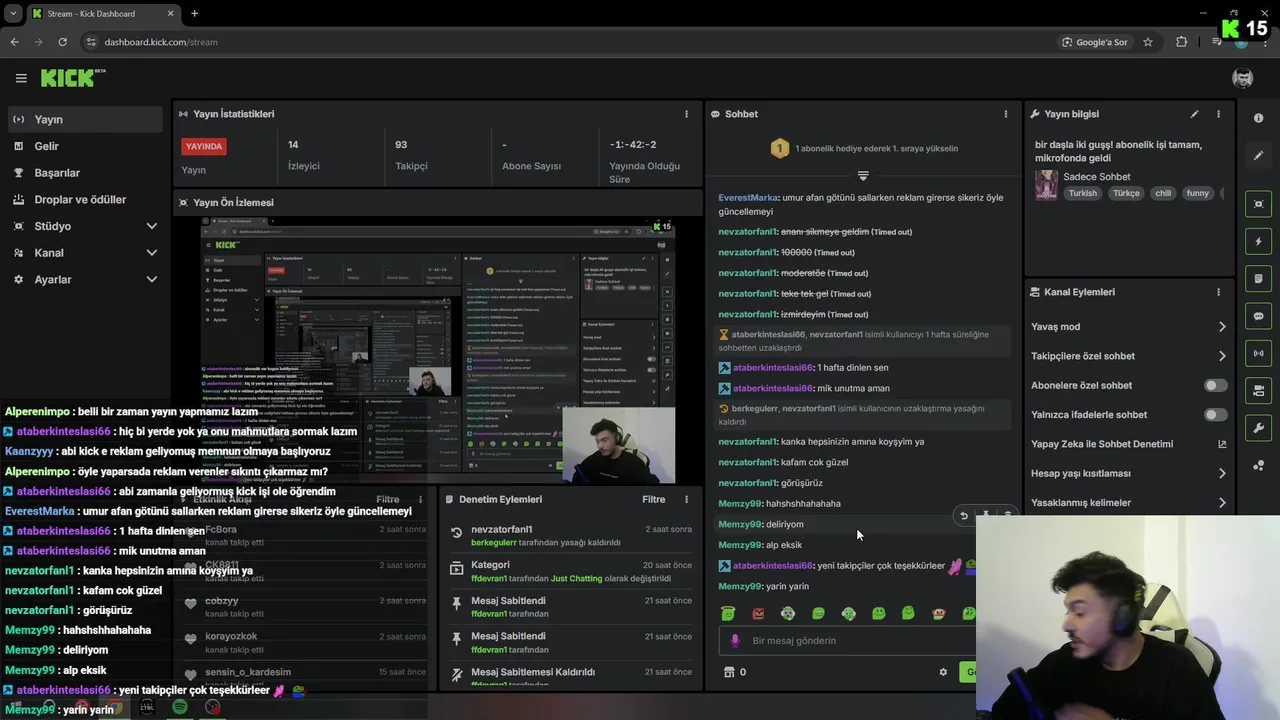Click username Memzy99 on 'deliriyom' message

coord(740,524)
